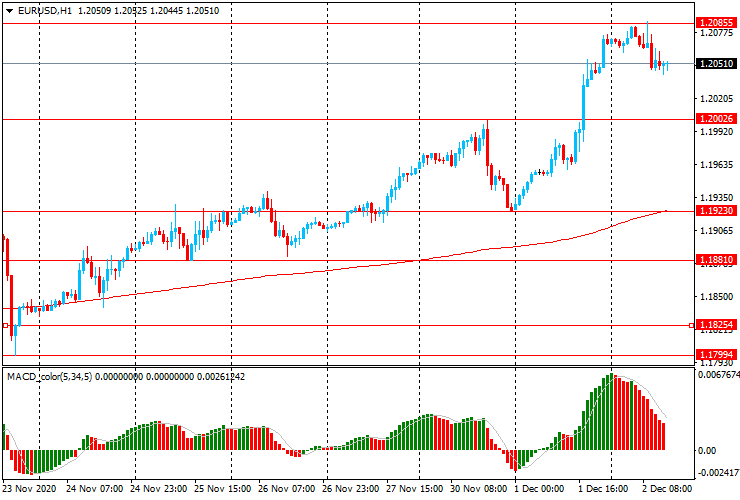Select the 1.18810 red price label
This screenshot has height=500, width=740.
point(716,260)
